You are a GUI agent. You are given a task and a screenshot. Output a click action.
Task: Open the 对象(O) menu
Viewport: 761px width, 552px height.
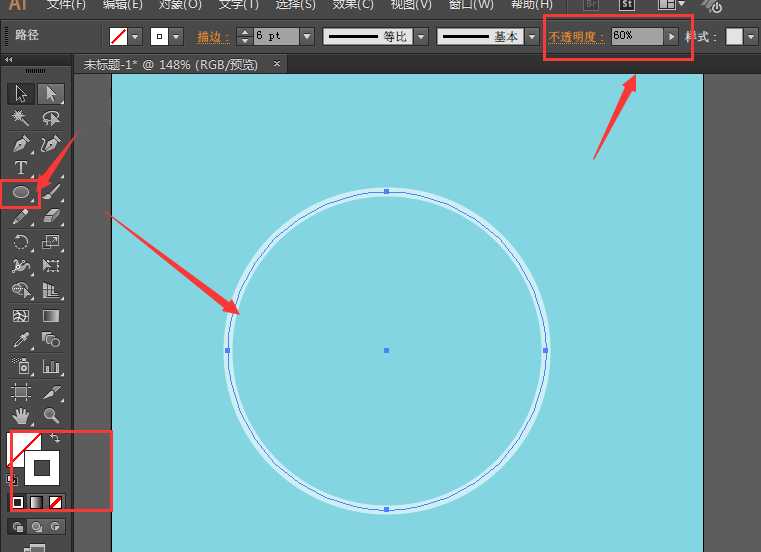coord(180,5)
